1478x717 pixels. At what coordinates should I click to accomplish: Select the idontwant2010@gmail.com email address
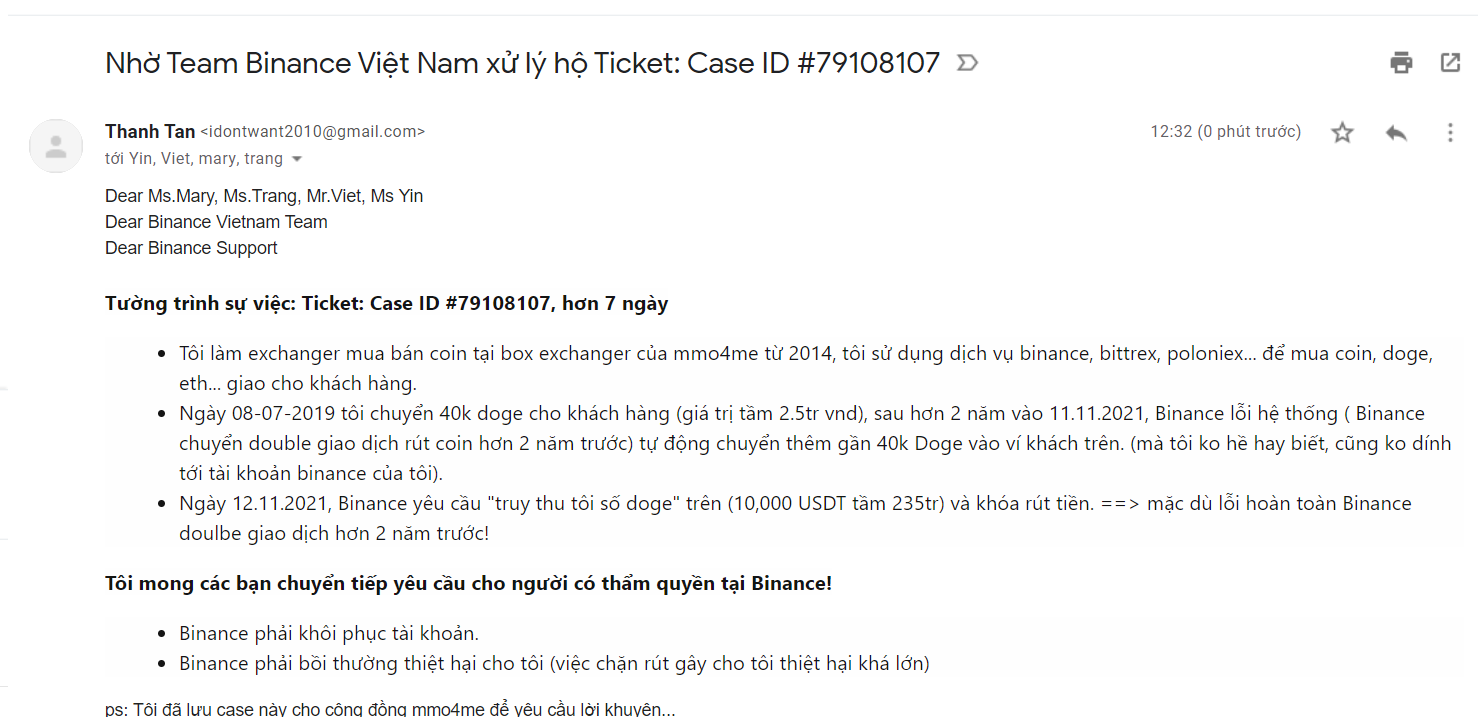[x=312, y=132]
